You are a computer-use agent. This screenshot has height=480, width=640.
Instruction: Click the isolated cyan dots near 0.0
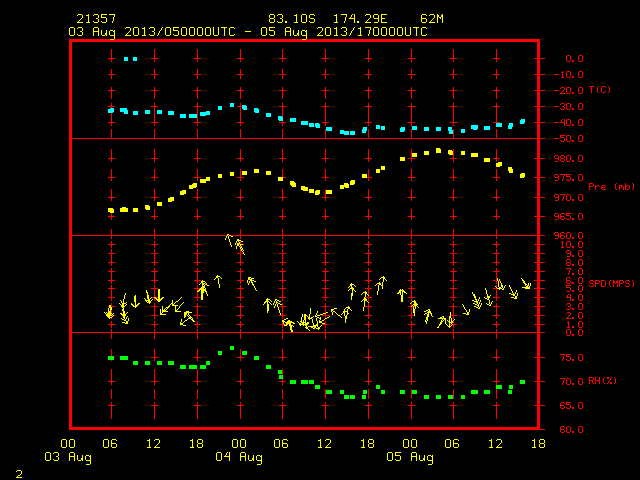pyautogui.click(x=130, y=59)
